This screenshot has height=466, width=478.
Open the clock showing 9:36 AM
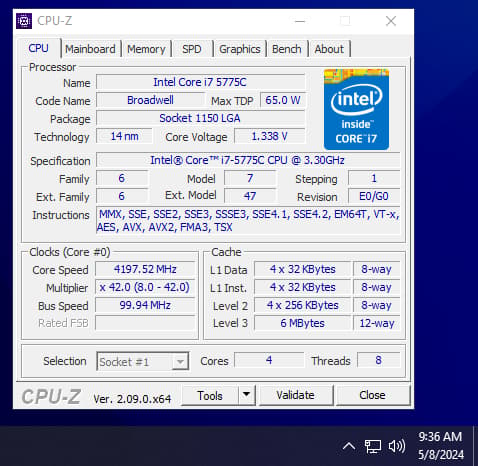[441, 446]
